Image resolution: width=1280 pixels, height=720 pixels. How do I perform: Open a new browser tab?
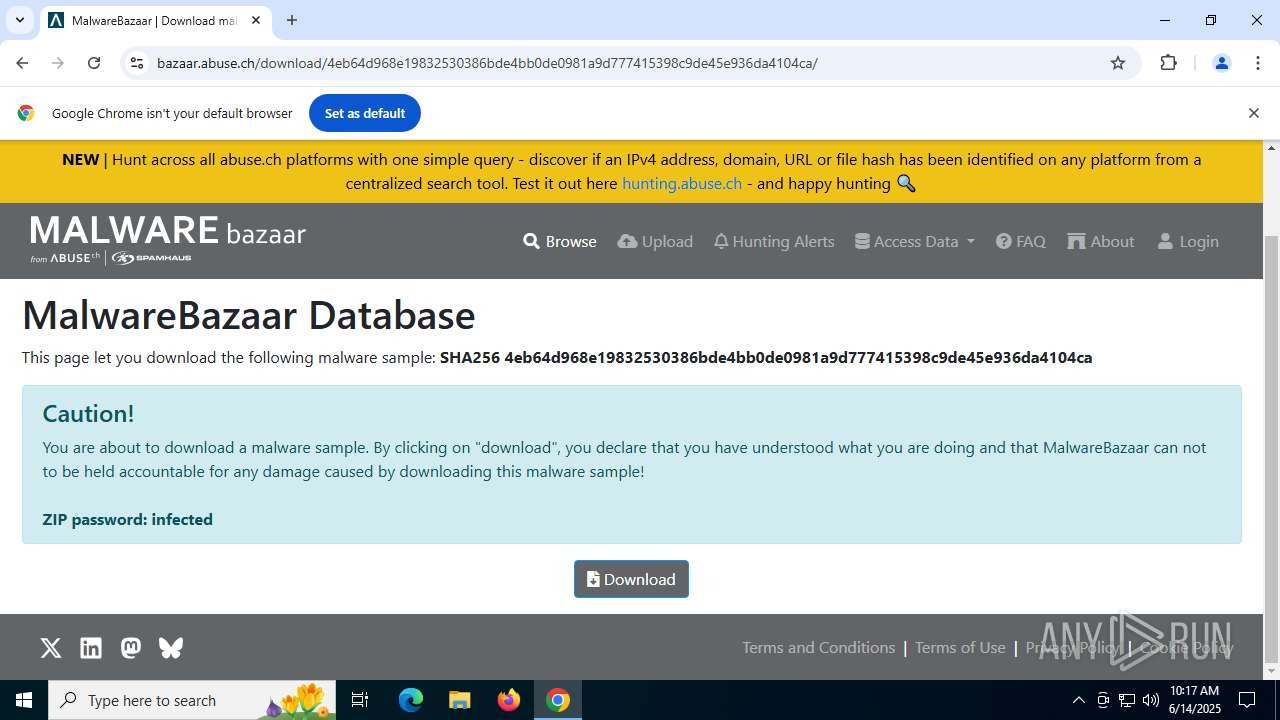[292, 20]
